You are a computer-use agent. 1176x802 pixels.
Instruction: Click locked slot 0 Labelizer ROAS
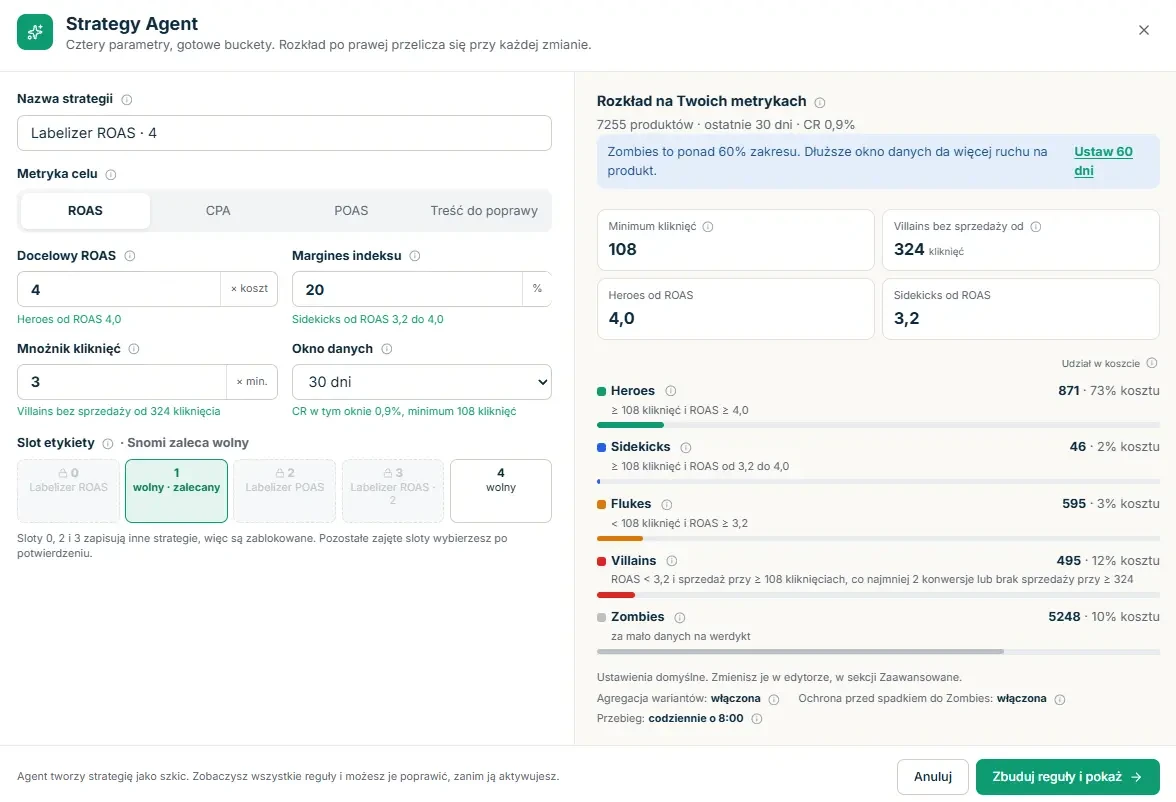[x=68, y=491]
